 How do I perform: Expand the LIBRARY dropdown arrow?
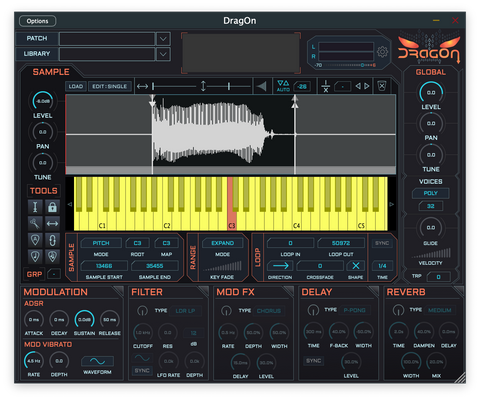pyautogui.click(x=163, y=54)
